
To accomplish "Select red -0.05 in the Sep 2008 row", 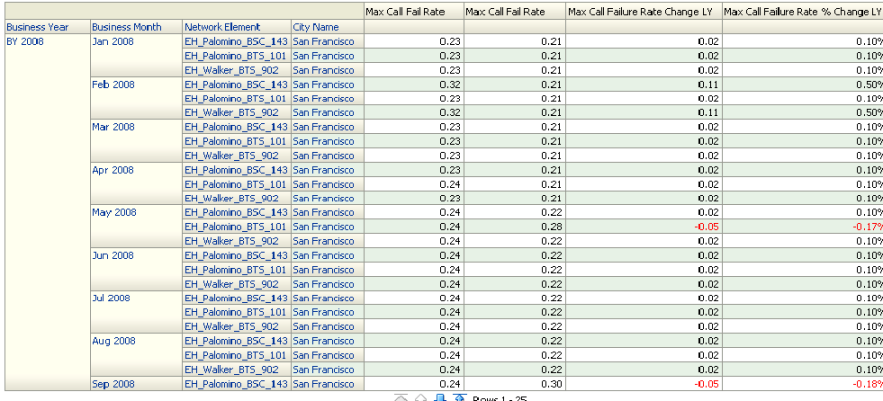I will [x=707, y=384].
